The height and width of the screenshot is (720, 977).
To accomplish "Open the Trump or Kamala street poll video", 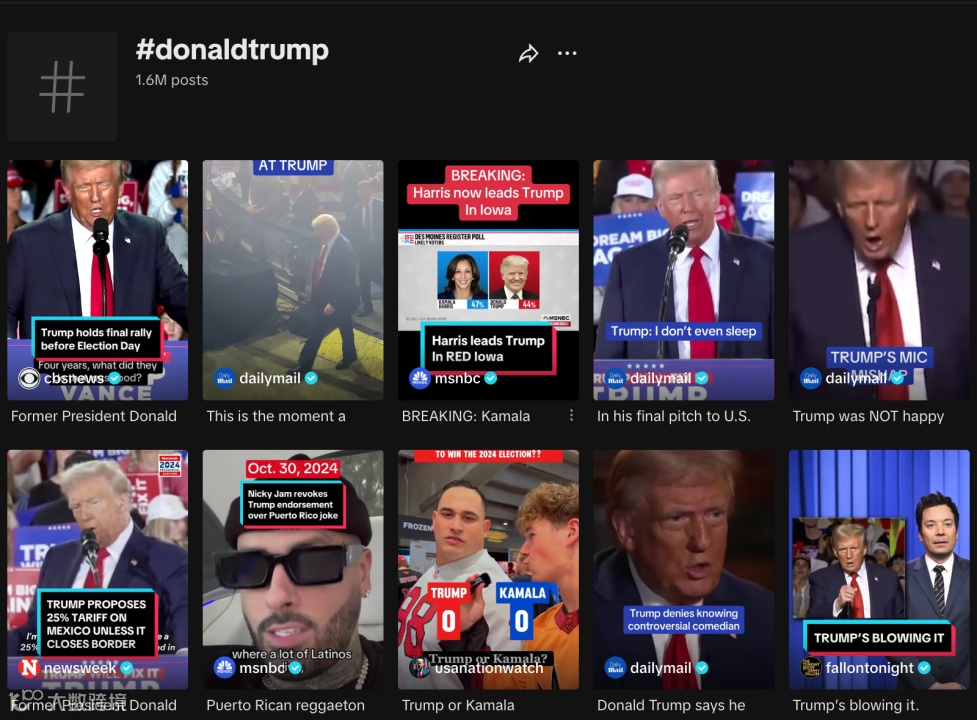I will (x=488, y=569).
